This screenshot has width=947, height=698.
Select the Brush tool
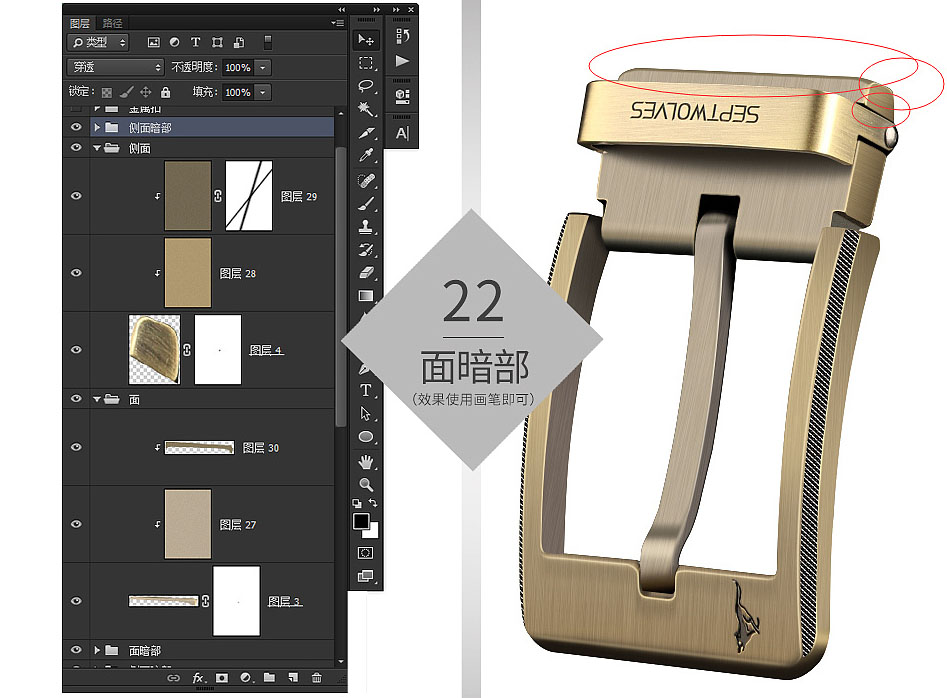[366, 203]
